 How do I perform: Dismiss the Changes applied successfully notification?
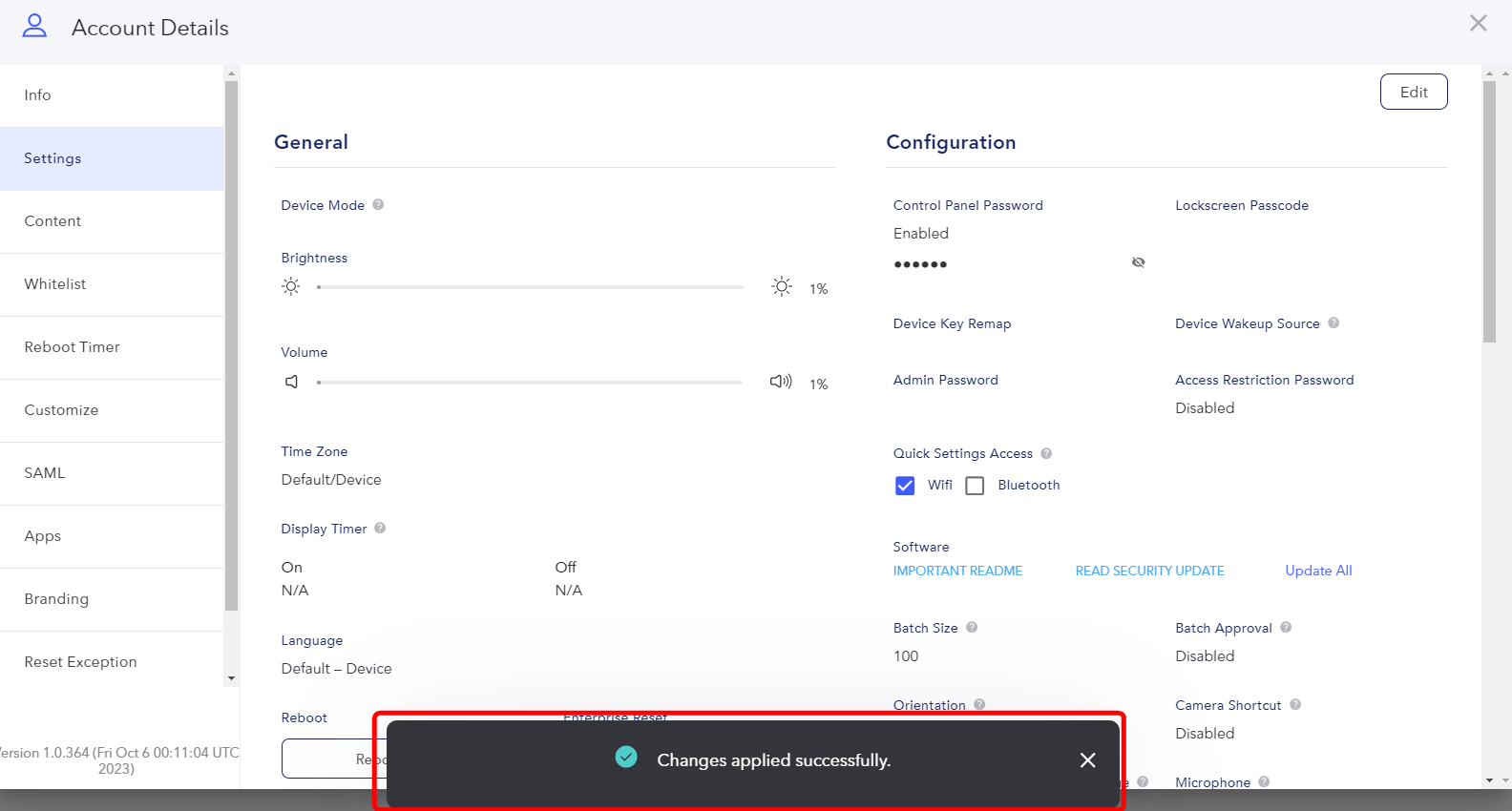[1087, 760]
